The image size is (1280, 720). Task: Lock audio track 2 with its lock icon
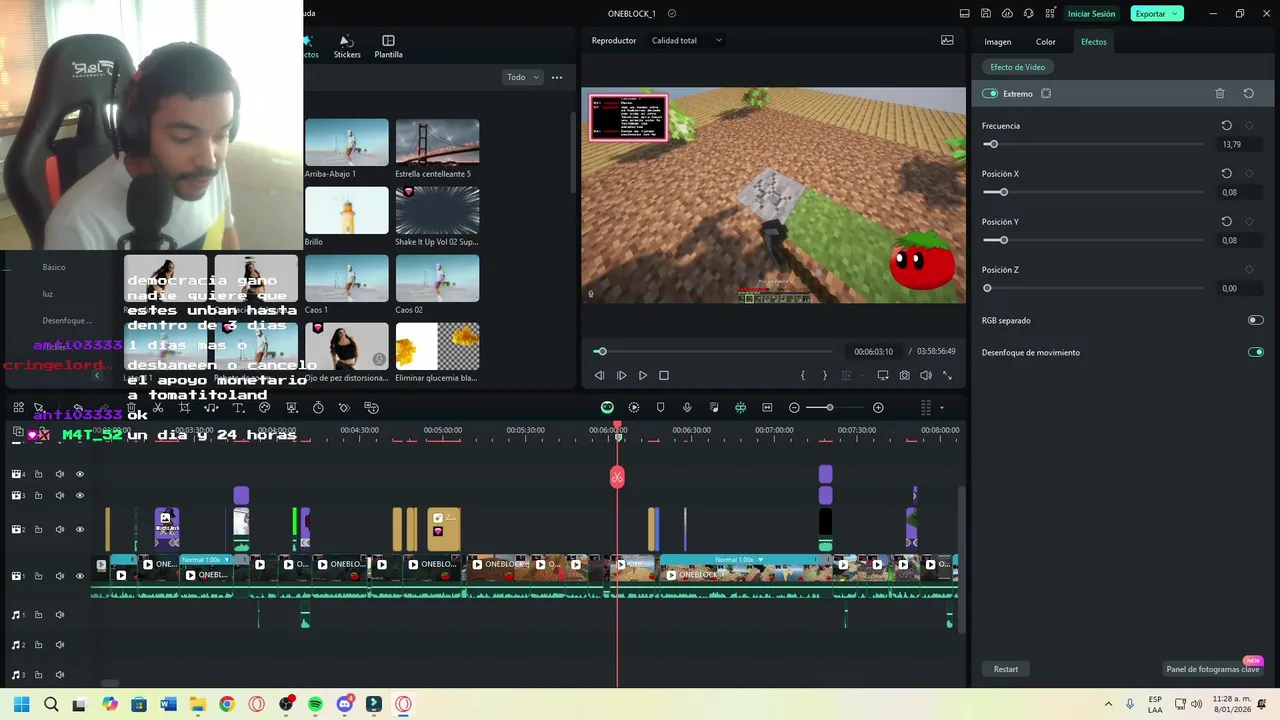[x=38, y=645]
